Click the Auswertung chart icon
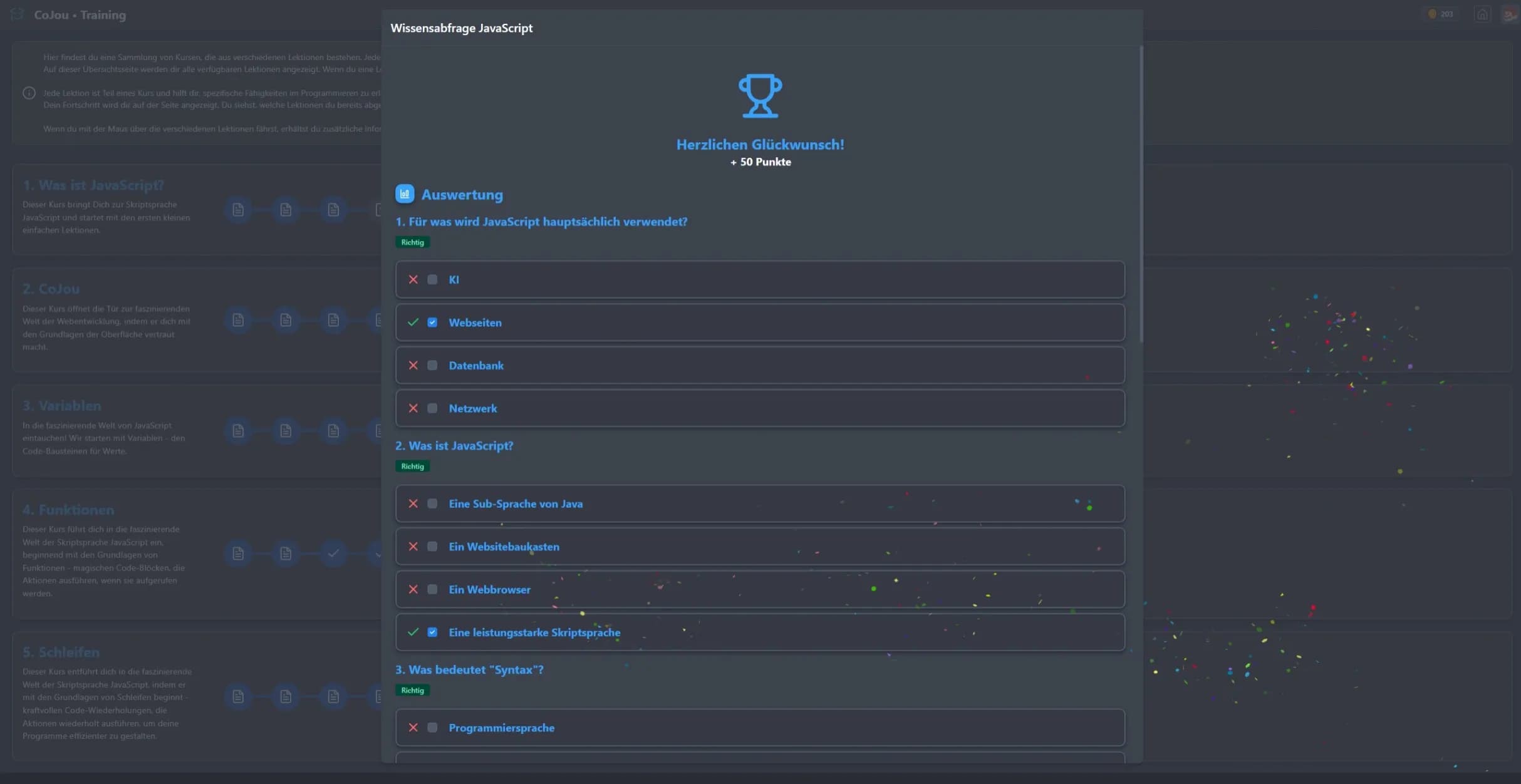Screen dimensions: 1521x784 [405, 194]
